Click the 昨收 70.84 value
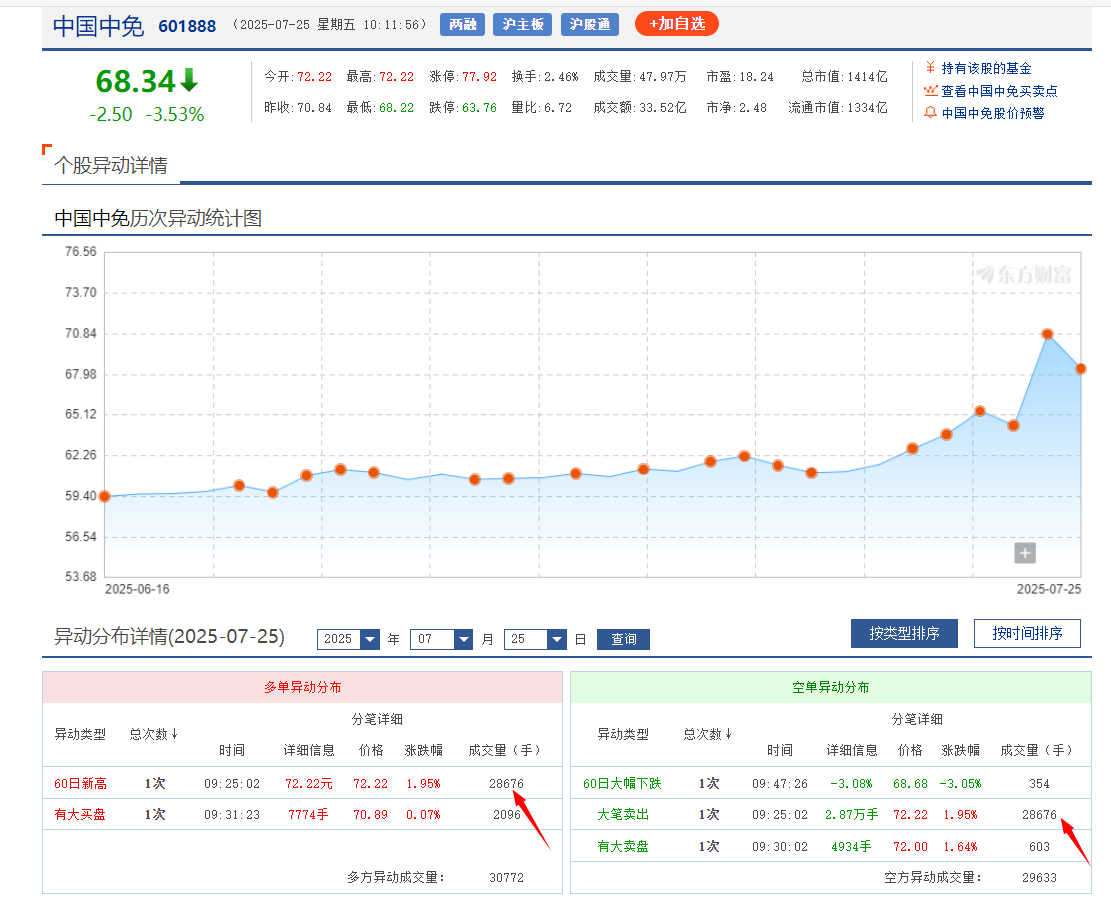This screenshot has height=902, width=1111. (315, 108)
